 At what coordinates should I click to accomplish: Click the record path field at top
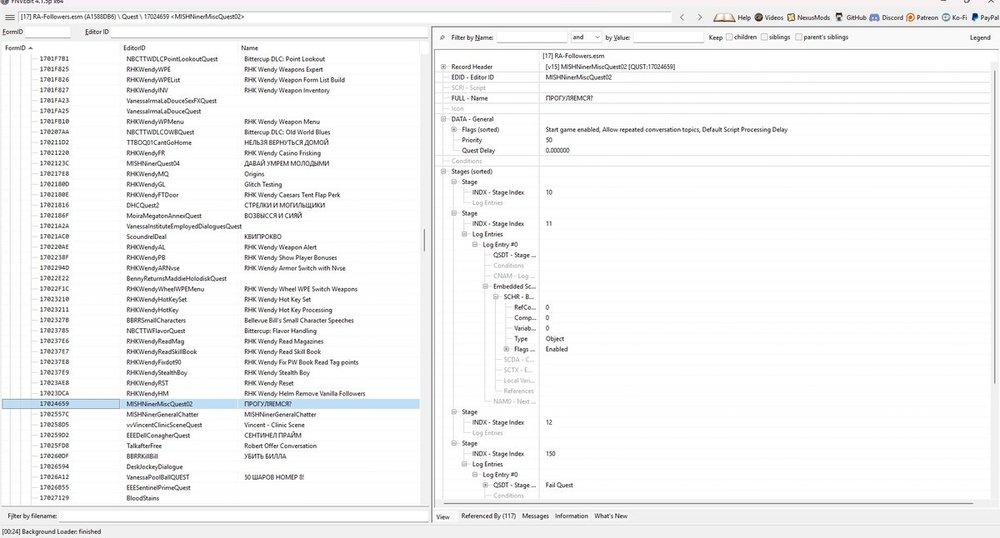344,17
